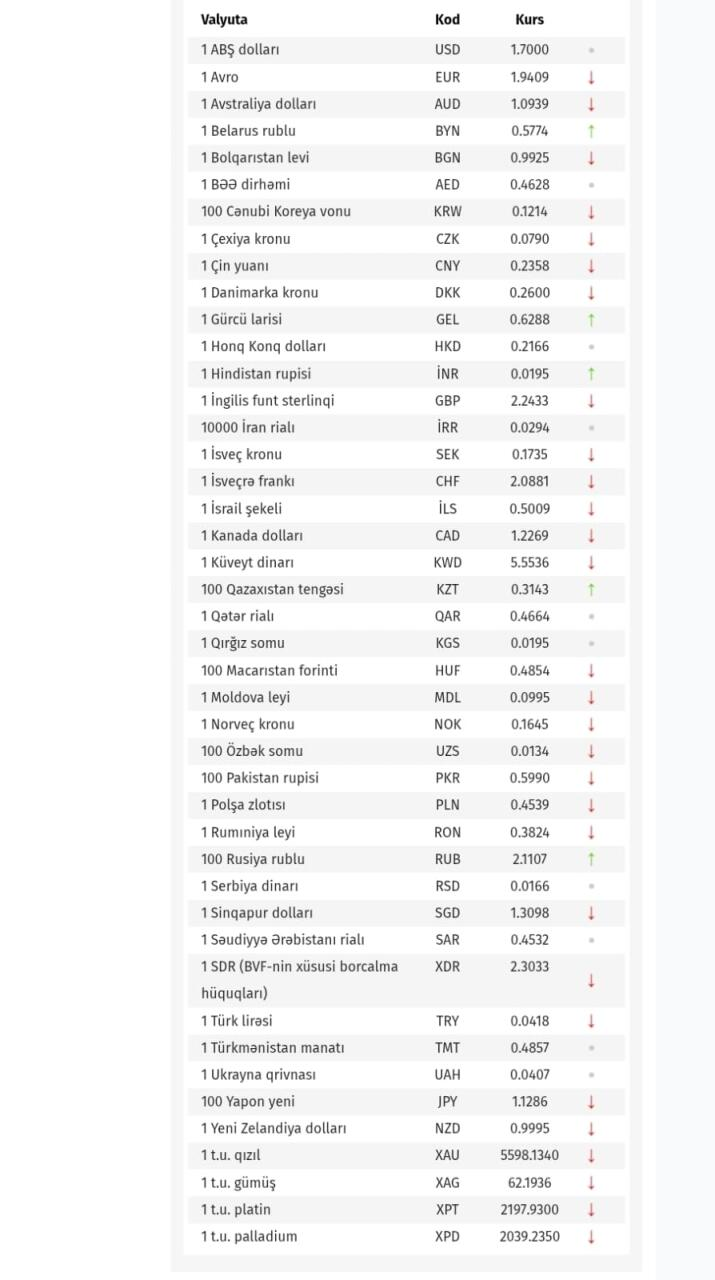Click the green up arrow in RUB row
715x1280 pixels.
click(591, 859)
